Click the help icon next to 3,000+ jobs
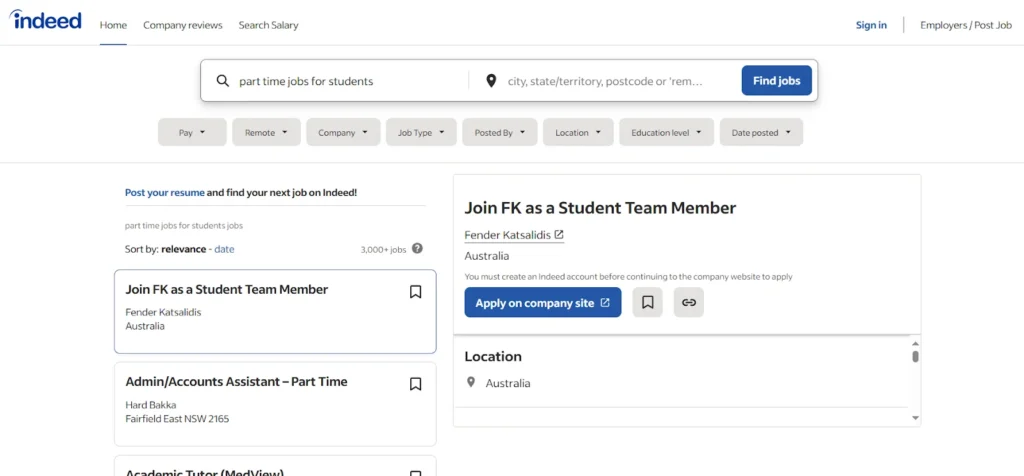 (417, 249)
